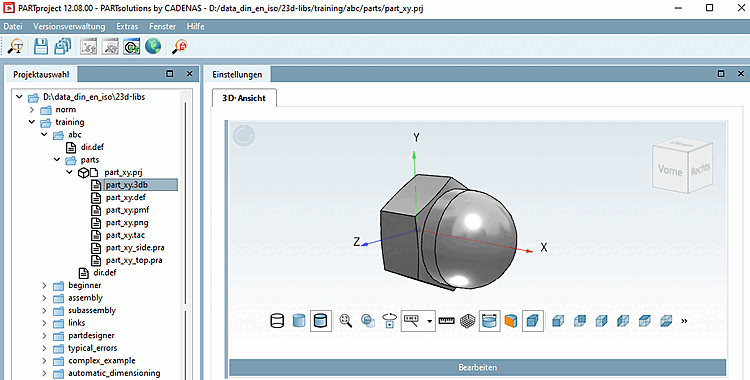Toggle shaded cylinder without edges mode
The height and width of the screenshot is (380, 750).
pyautogui.click(x=299, y=321)
